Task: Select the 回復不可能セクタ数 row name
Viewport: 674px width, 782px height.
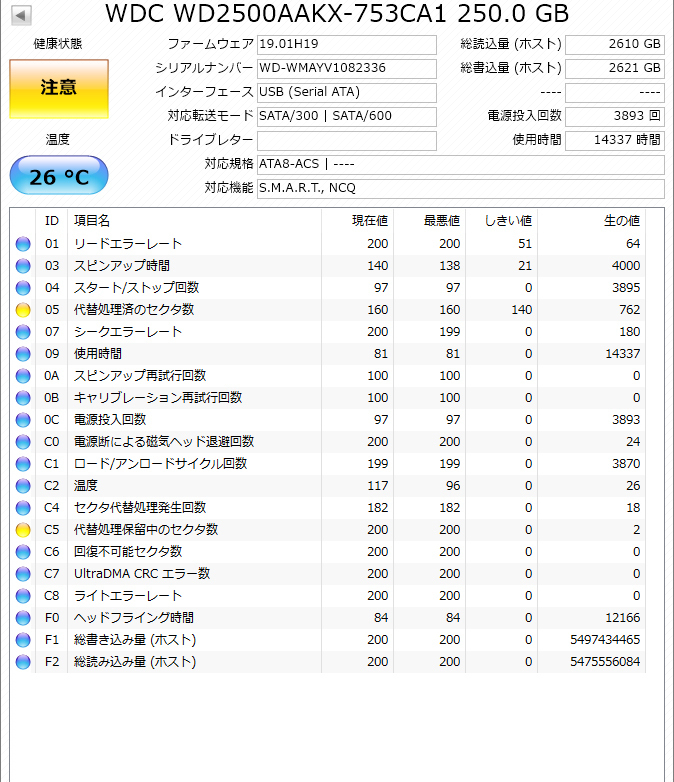Action: click(128, 552)
